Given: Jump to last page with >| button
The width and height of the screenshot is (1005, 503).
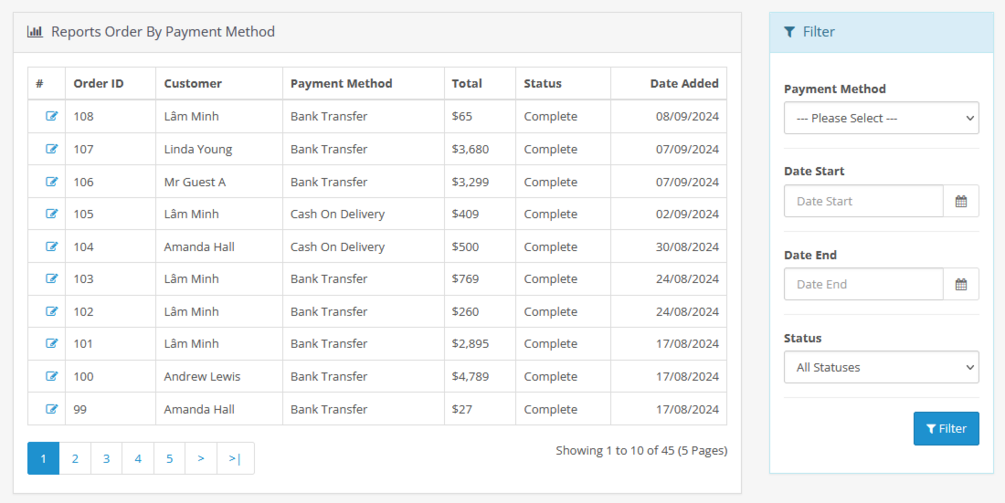Looking at the screenshot, I should pyautogui.click(x=235, y=458).
